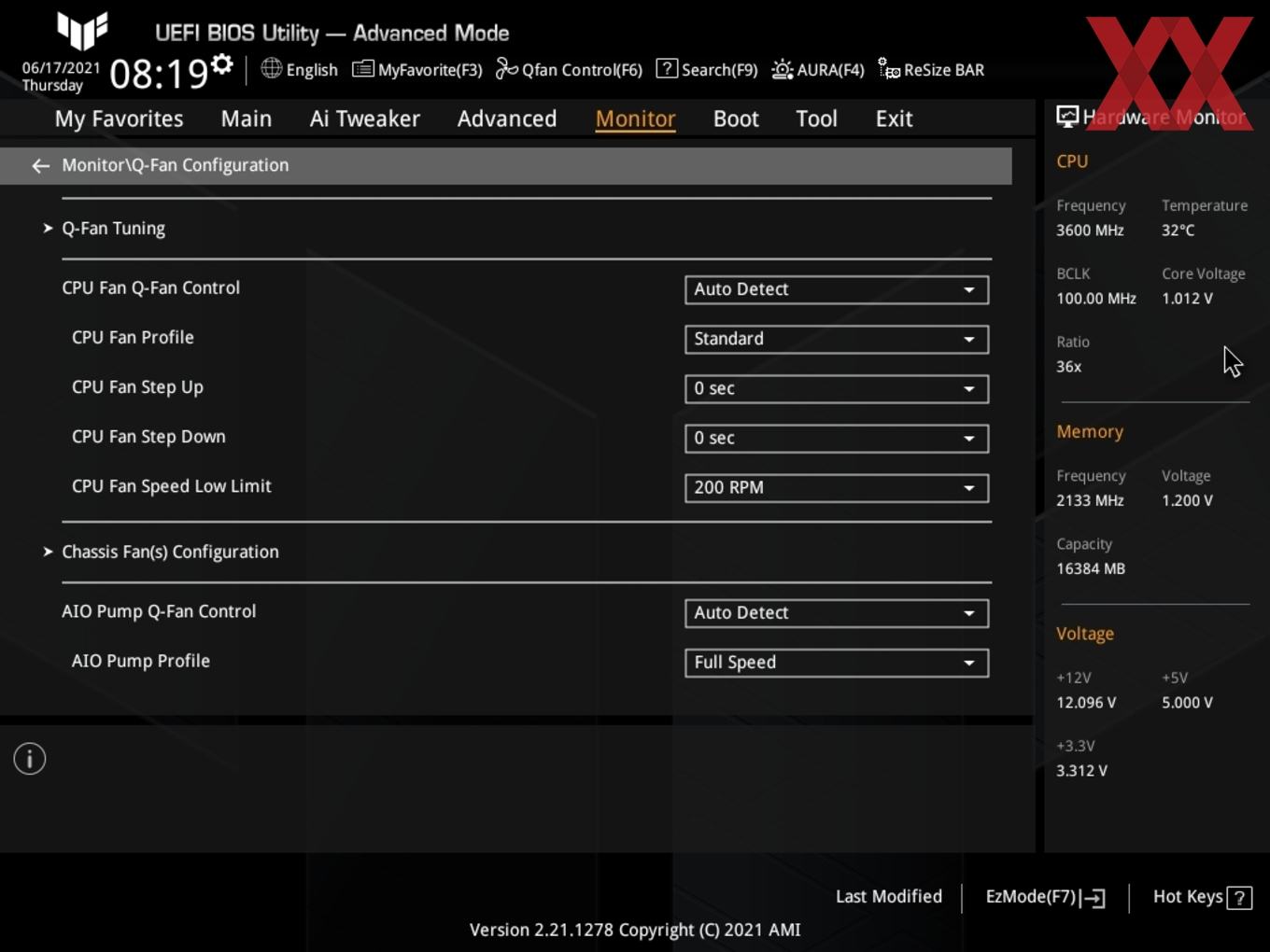1270x952 pixels.
Task: Switch to the Main tab
Action: (x=247, y=119)
